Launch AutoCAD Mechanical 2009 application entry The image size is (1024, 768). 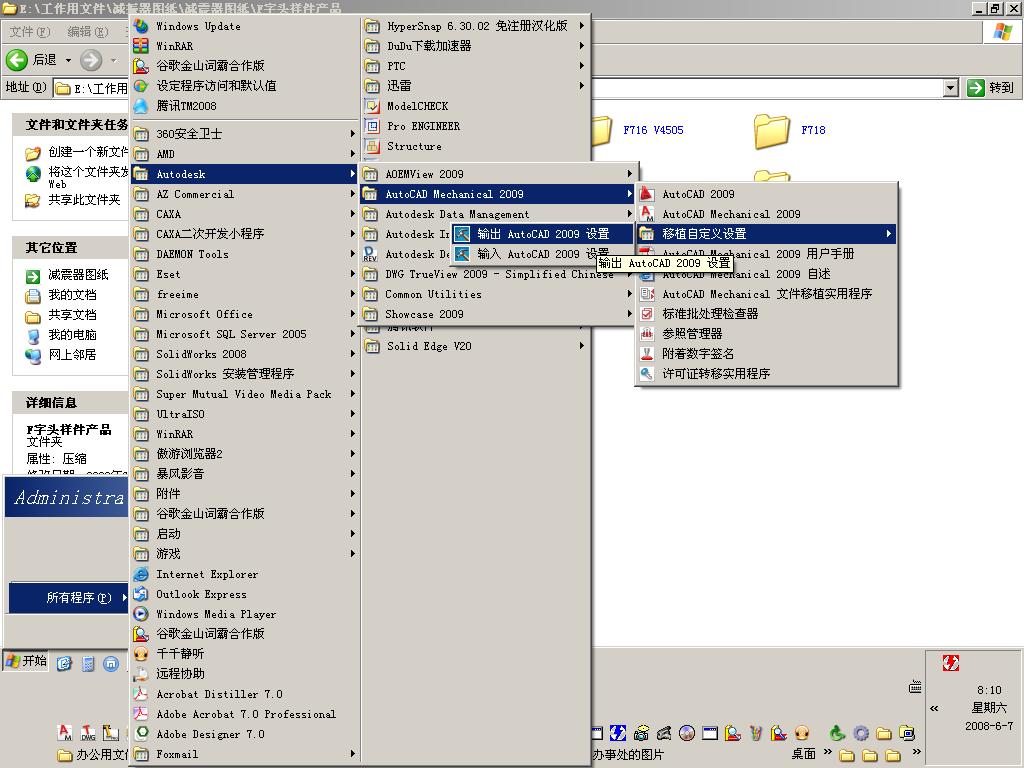765,214
